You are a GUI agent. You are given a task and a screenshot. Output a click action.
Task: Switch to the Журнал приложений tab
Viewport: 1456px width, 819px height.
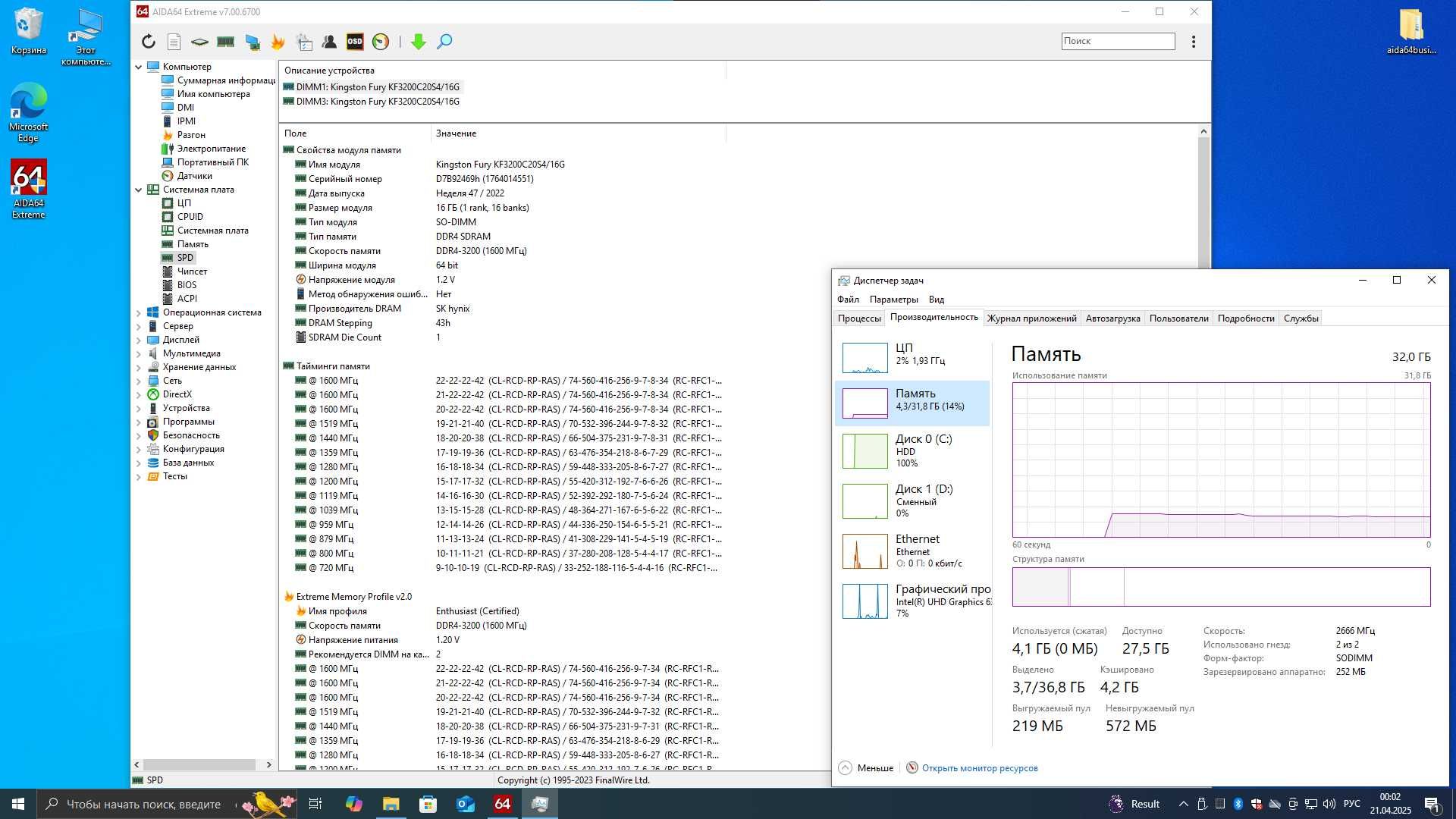click(1031, 318)
